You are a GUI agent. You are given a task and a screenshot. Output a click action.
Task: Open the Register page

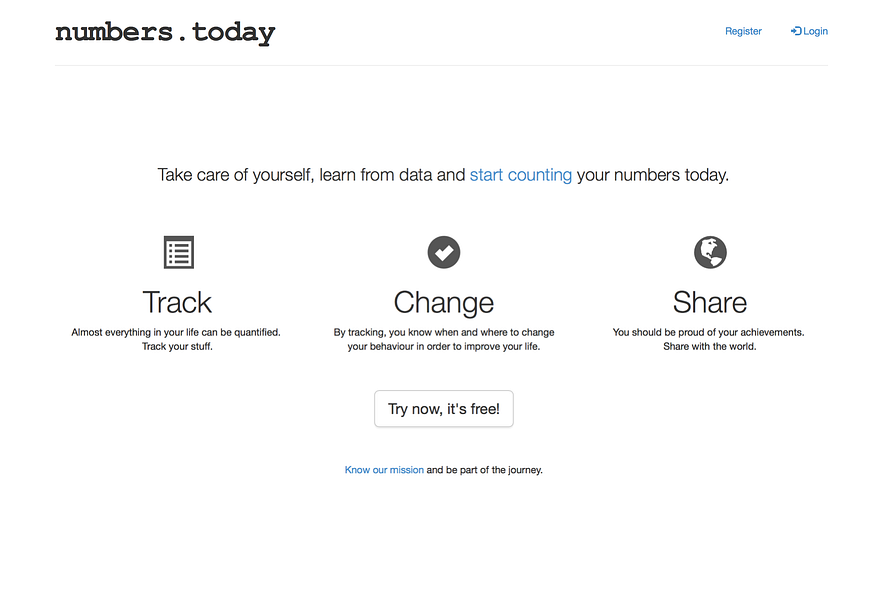tap(743, 31)
